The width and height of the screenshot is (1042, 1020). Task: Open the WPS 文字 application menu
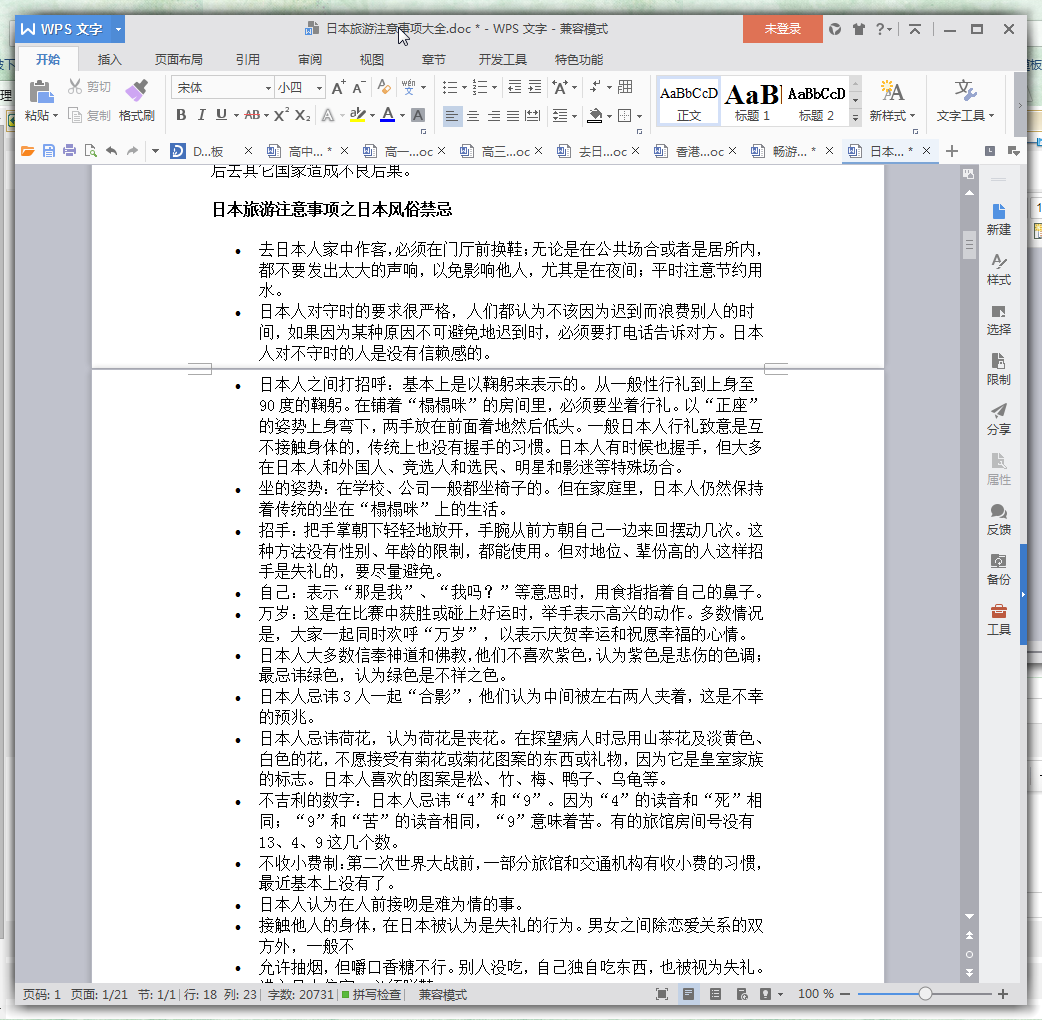70,29
